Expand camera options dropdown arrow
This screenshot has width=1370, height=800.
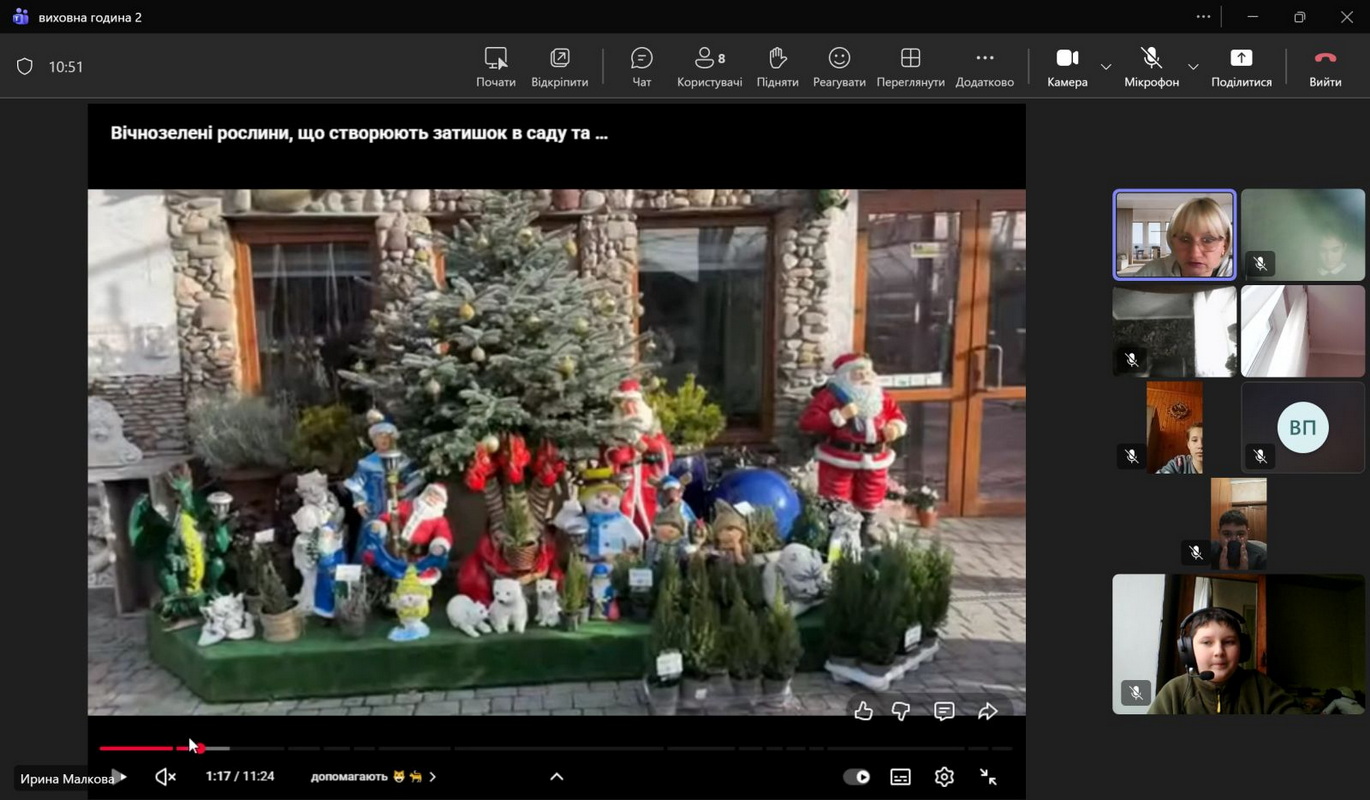coord(1106,67)
